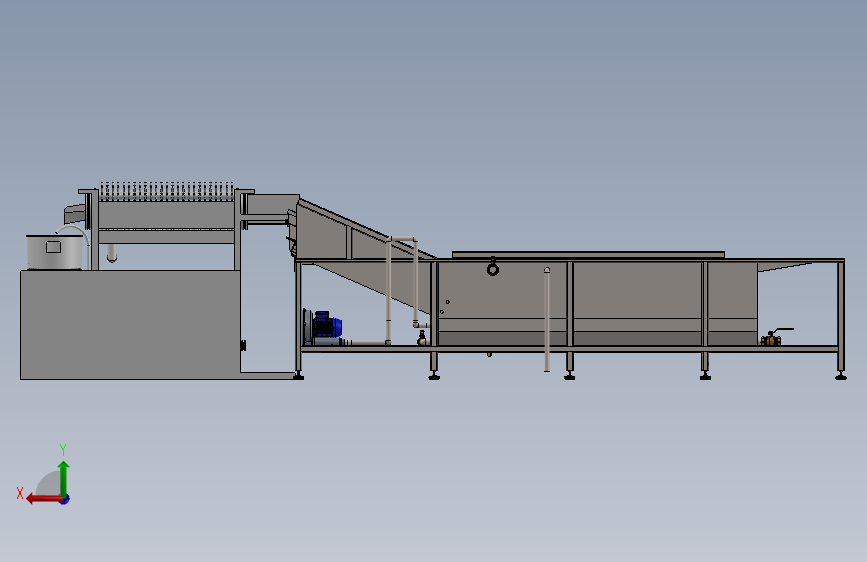This screenshot has width=867, height=562.
Task: Select the small black valve beside the pump
Action: pos(422,338)
